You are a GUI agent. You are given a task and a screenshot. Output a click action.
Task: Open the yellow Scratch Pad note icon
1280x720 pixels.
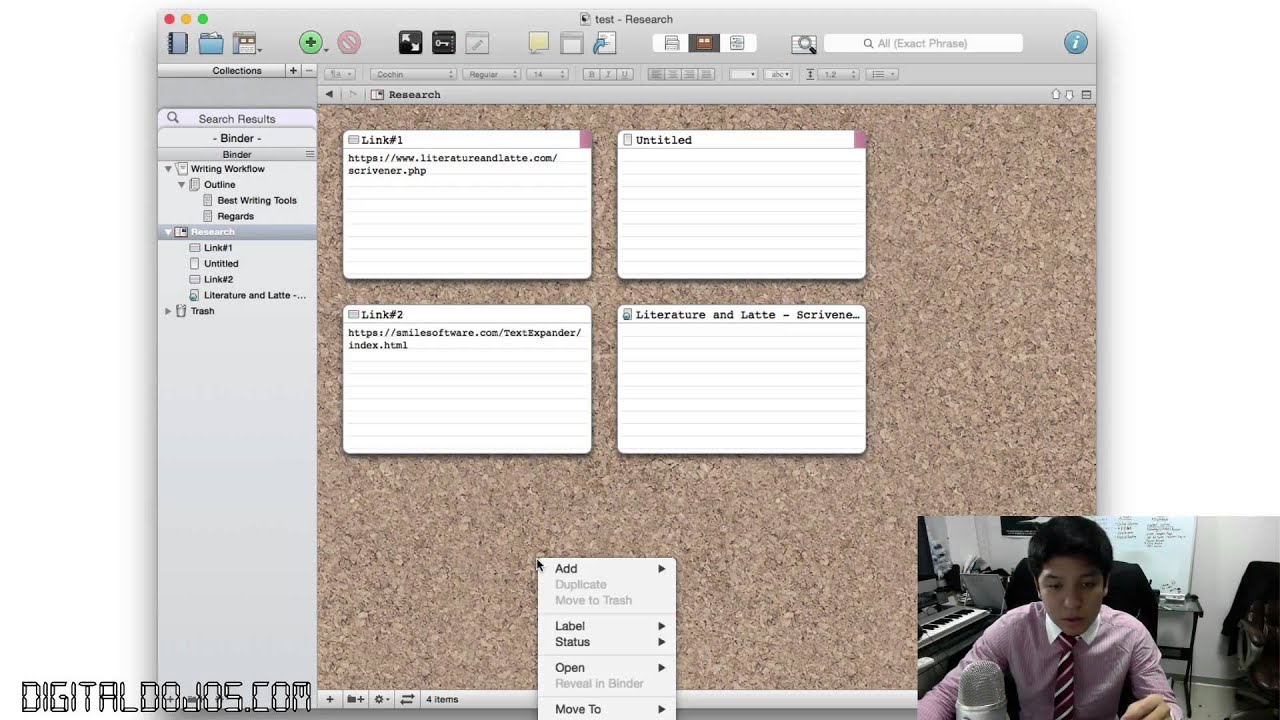[x=539, y=43]
